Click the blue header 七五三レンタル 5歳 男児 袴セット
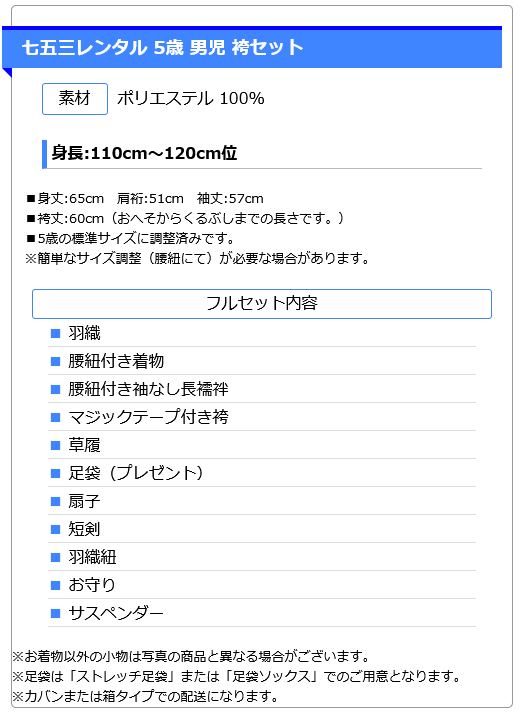The image size is (520, 713). (x=252, y=47)
